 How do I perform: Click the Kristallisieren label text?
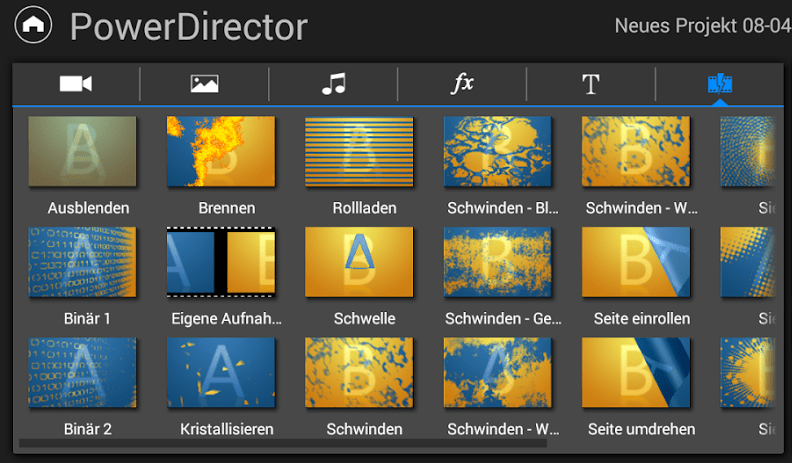point(227,429)
